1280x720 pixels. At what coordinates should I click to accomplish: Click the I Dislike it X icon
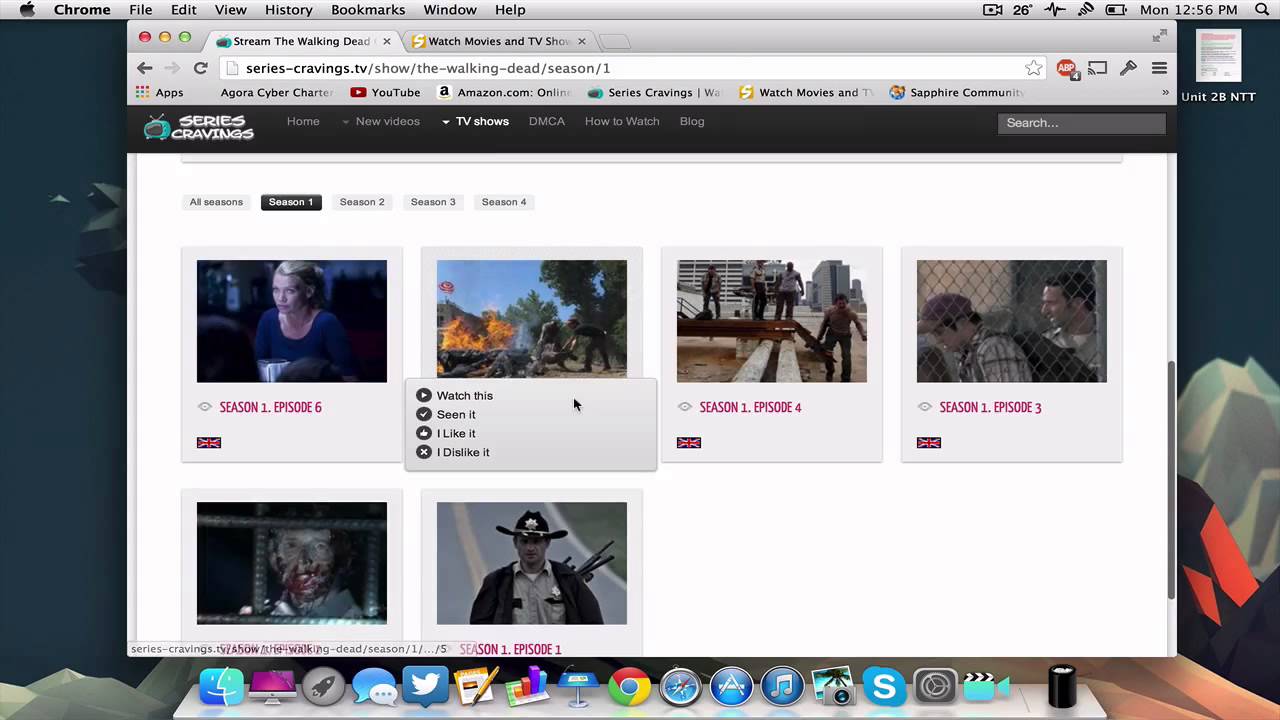point(424,452)
